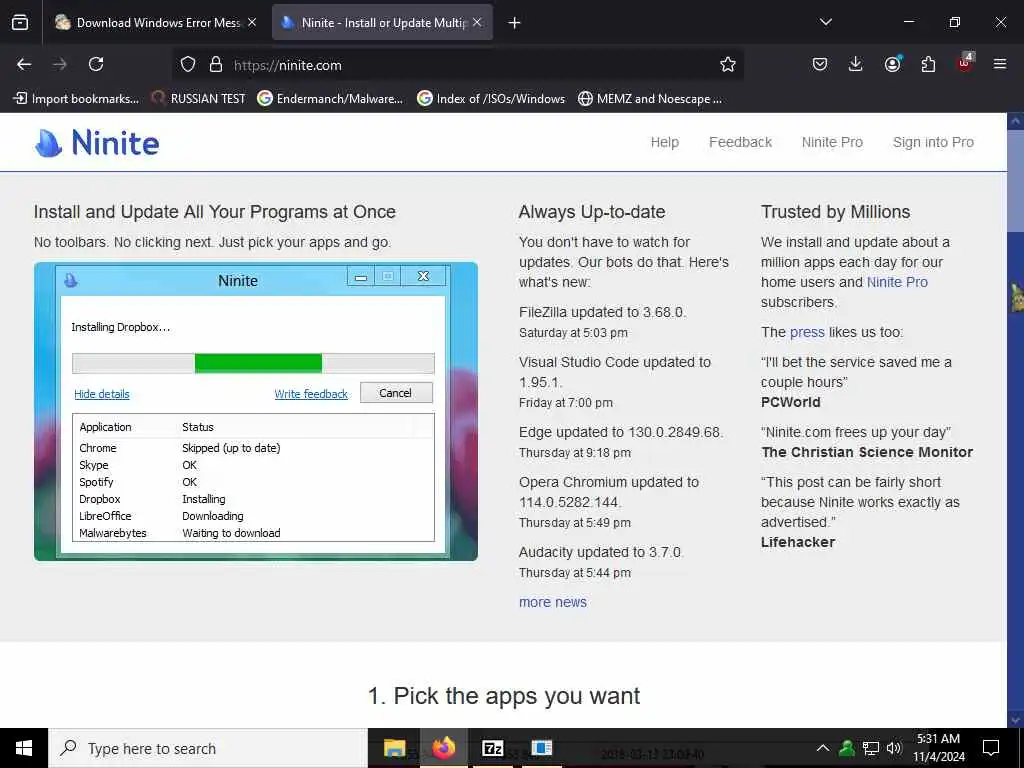The width and height of the screenshot is (1024, 768).
Task: Open Pocket save icon in toolbar
Action: 820,64
